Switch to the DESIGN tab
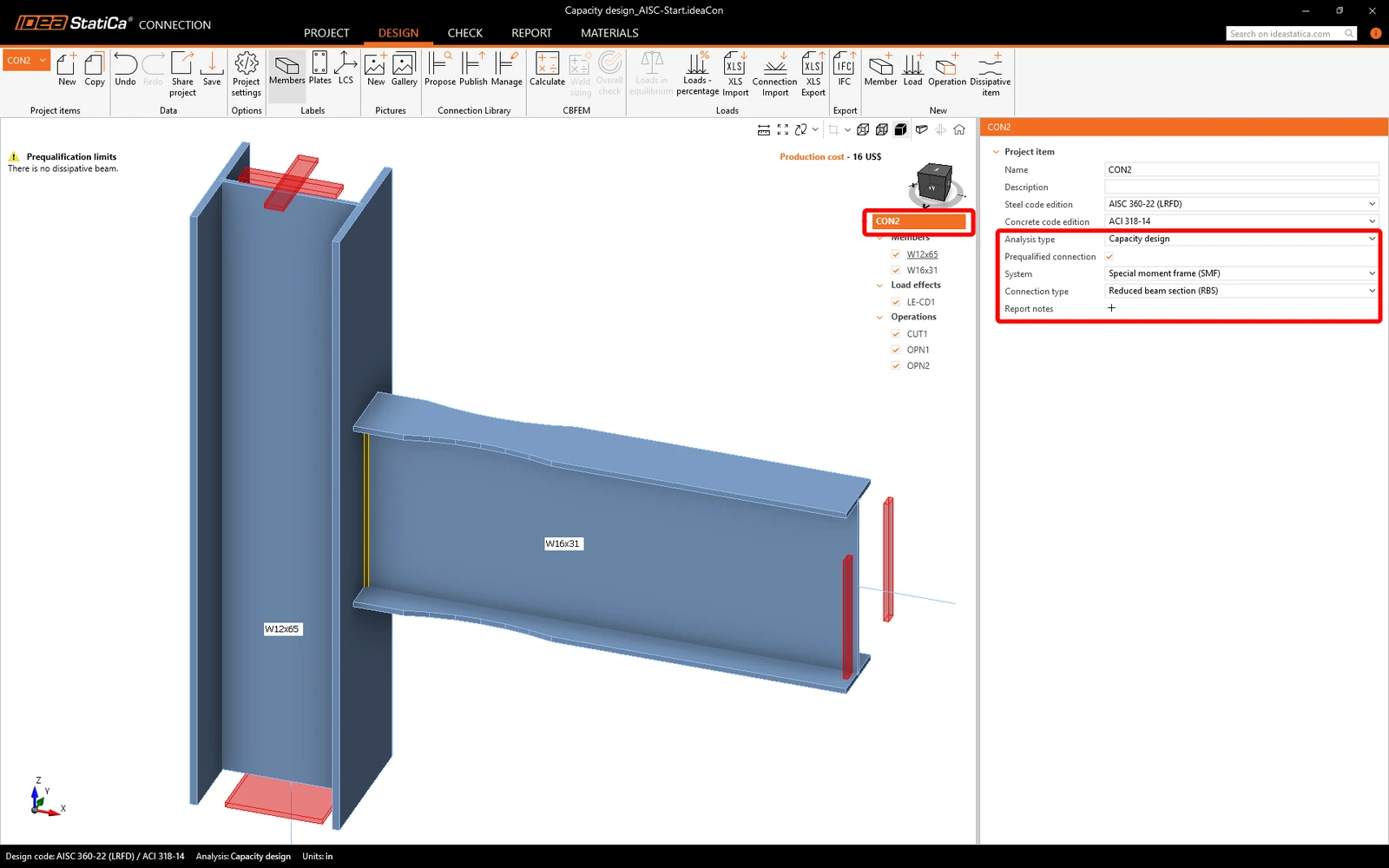 tap(398, 33)
